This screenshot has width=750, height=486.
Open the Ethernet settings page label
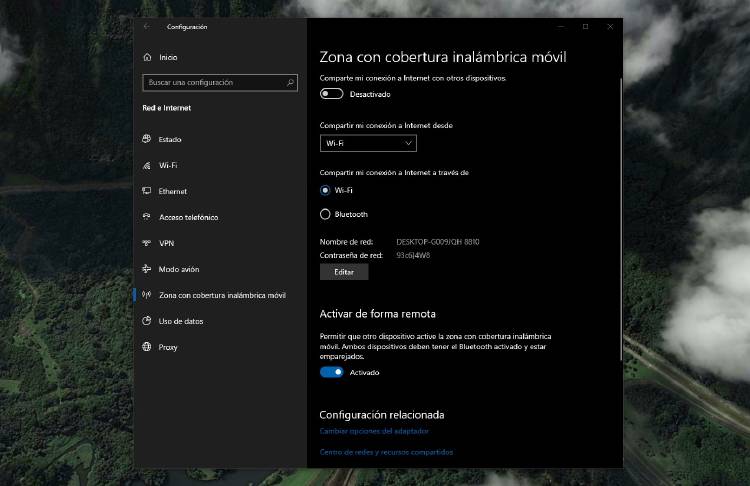173,191
